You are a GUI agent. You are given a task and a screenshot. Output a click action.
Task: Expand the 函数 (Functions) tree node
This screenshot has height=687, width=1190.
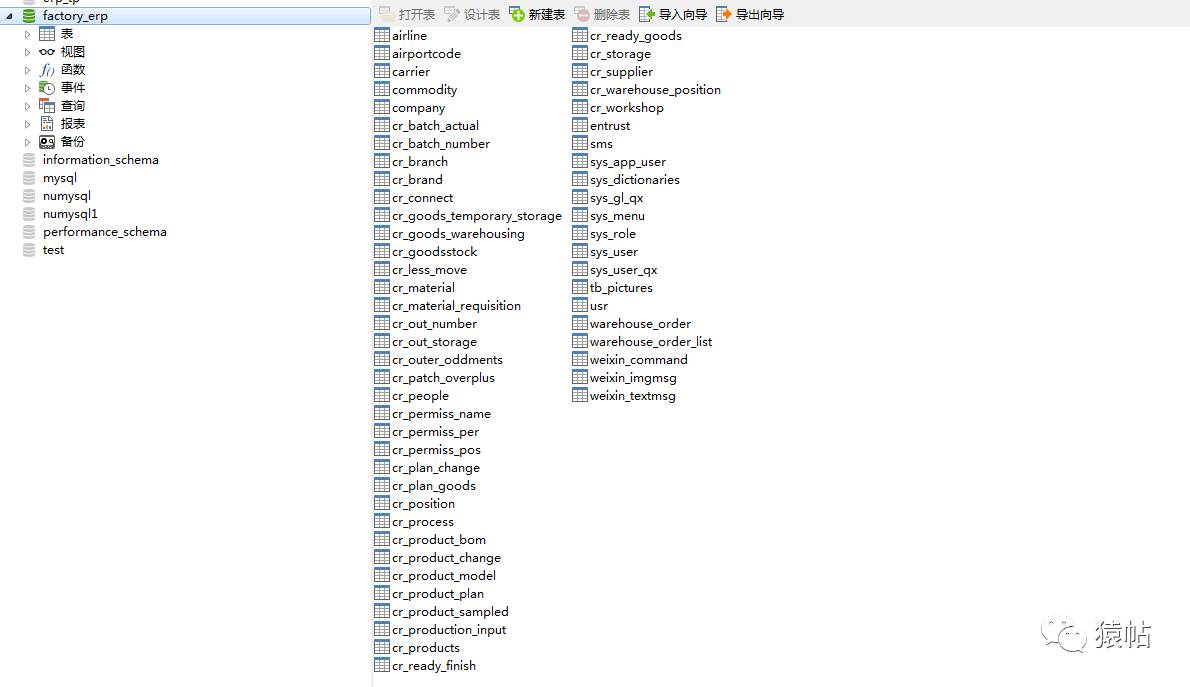pos(27,70)
